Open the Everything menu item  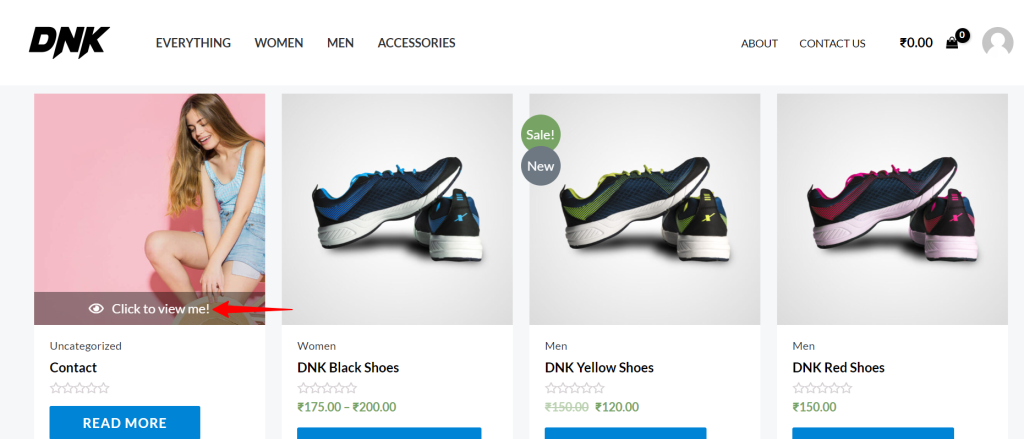[x=193, y=42]
